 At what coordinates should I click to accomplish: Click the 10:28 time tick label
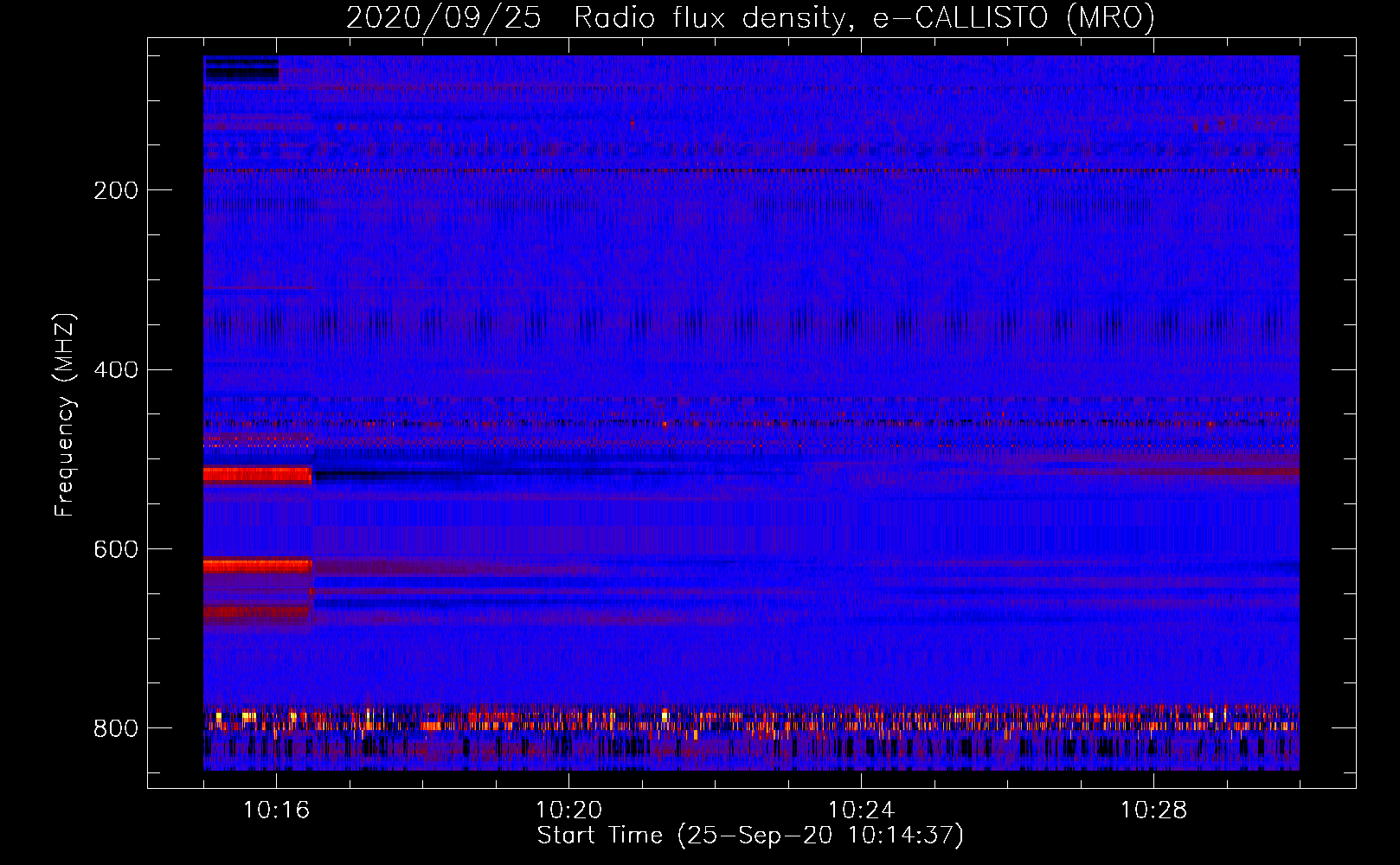[1153, 810]
